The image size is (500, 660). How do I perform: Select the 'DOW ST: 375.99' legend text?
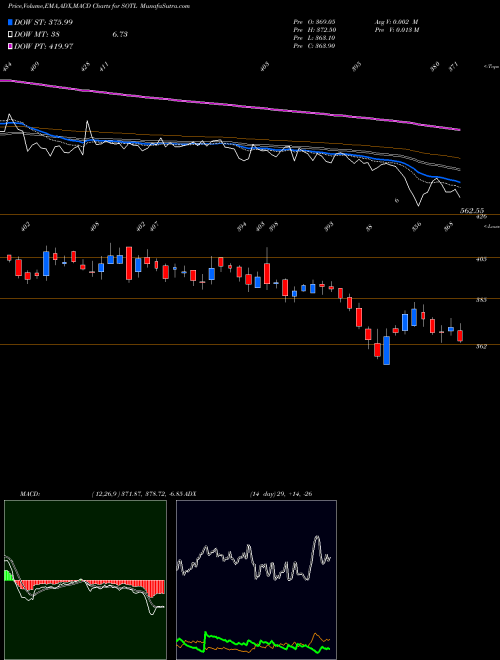coord(43,22)
